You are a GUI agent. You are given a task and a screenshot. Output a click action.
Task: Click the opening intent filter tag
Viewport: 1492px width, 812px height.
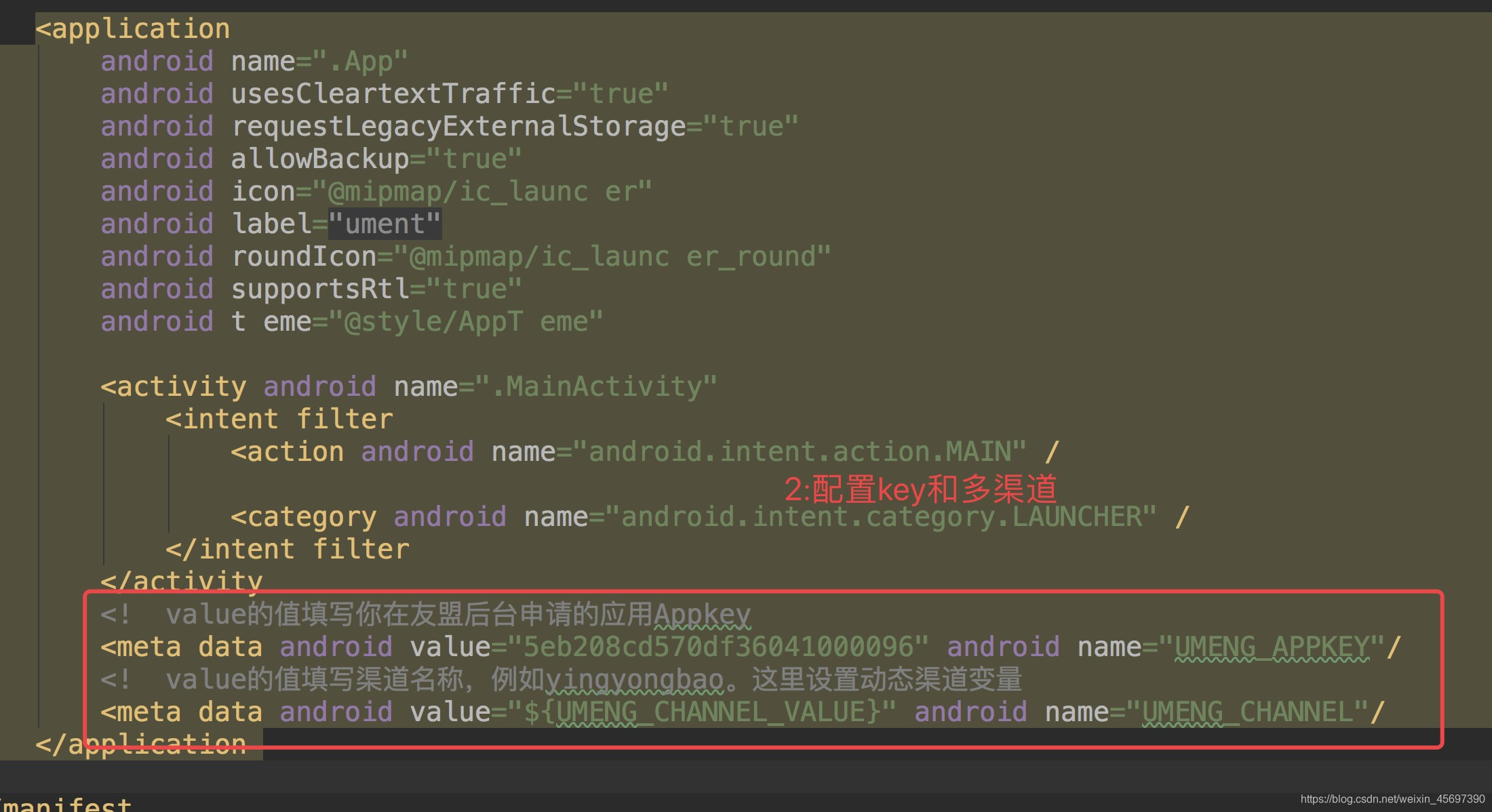click(279, 419)
